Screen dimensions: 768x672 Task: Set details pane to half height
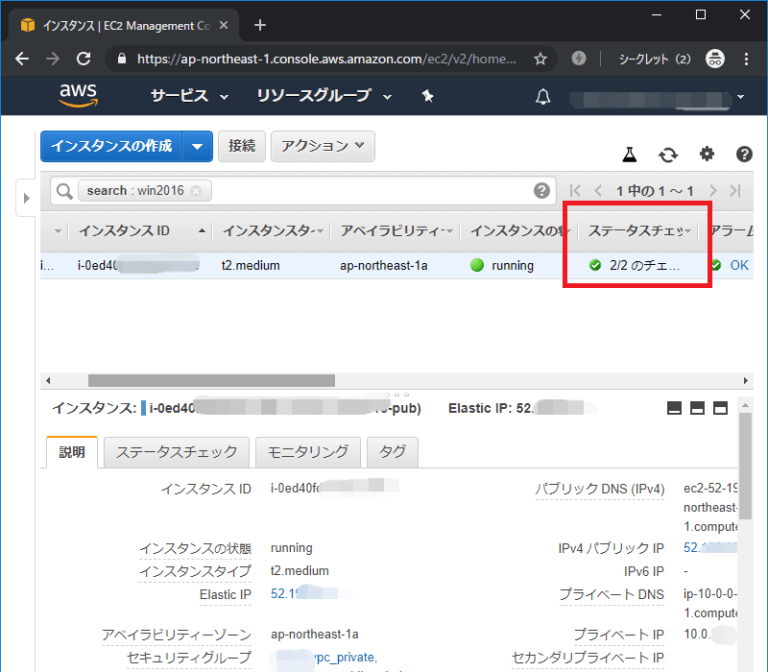point(697,408)
